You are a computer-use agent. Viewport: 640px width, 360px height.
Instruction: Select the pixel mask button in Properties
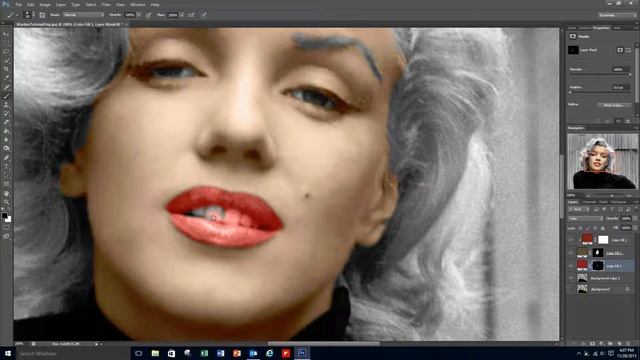(x=620, y=50)
